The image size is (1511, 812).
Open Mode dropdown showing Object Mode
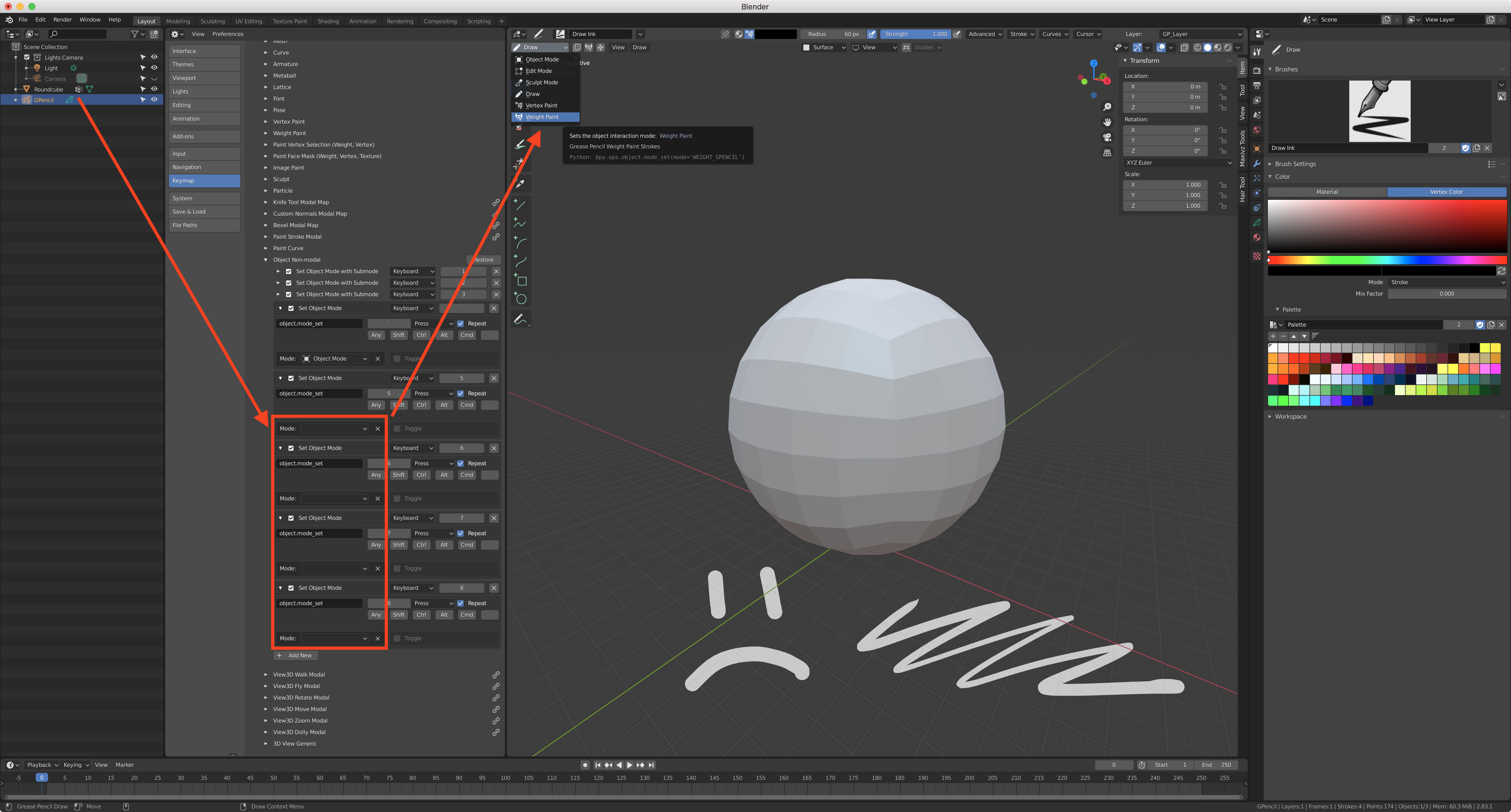(x=335, y=359)
